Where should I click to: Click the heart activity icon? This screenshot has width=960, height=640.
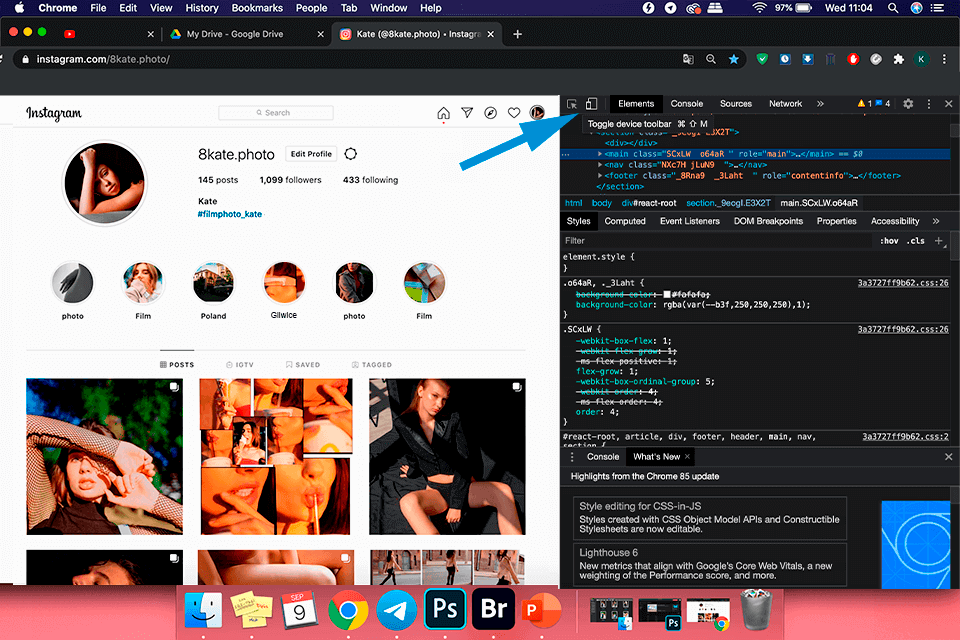(514, 113)
